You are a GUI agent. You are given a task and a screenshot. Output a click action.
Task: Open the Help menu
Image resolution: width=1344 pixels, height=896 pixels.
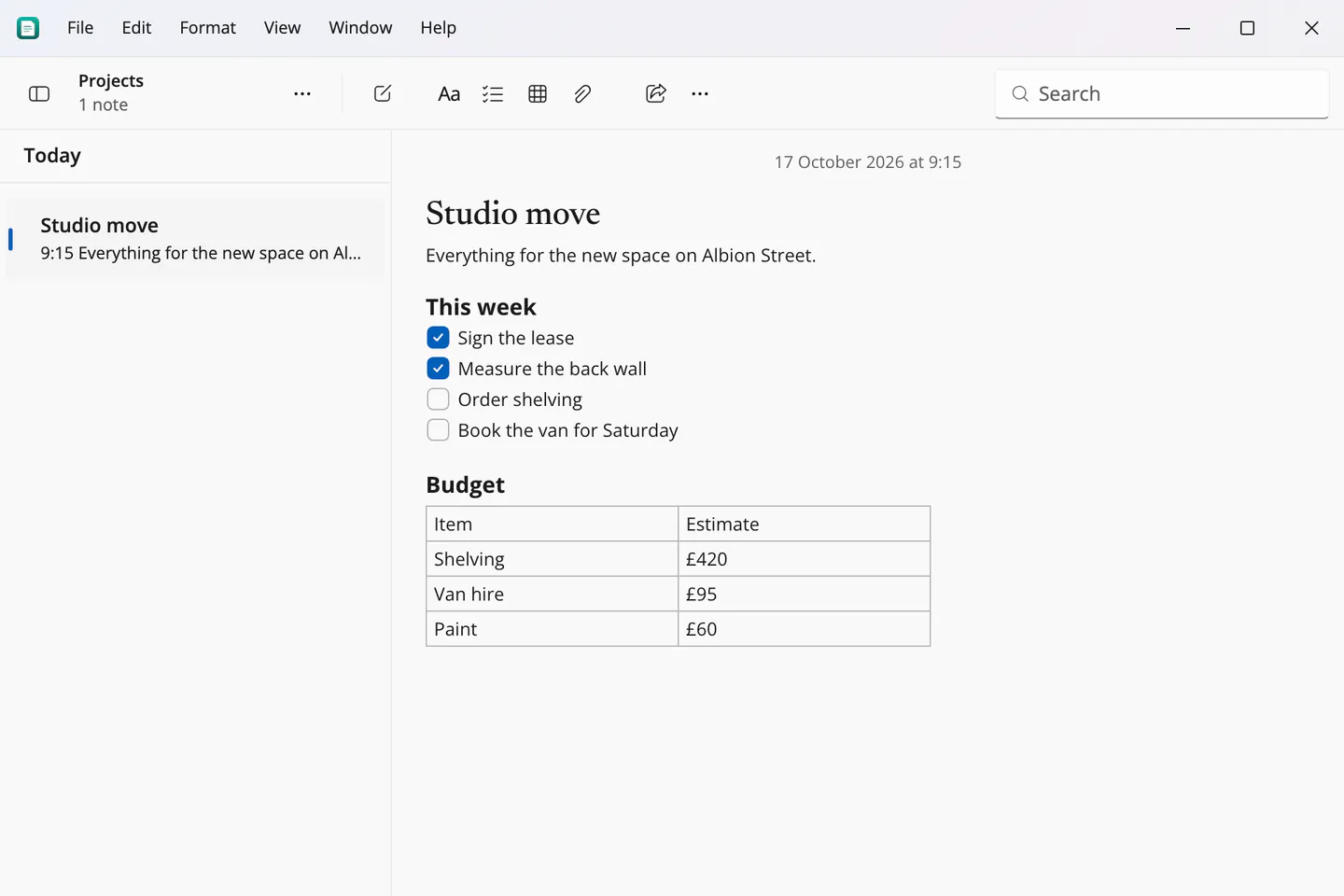pyautogui.click(x=438, y=28)
